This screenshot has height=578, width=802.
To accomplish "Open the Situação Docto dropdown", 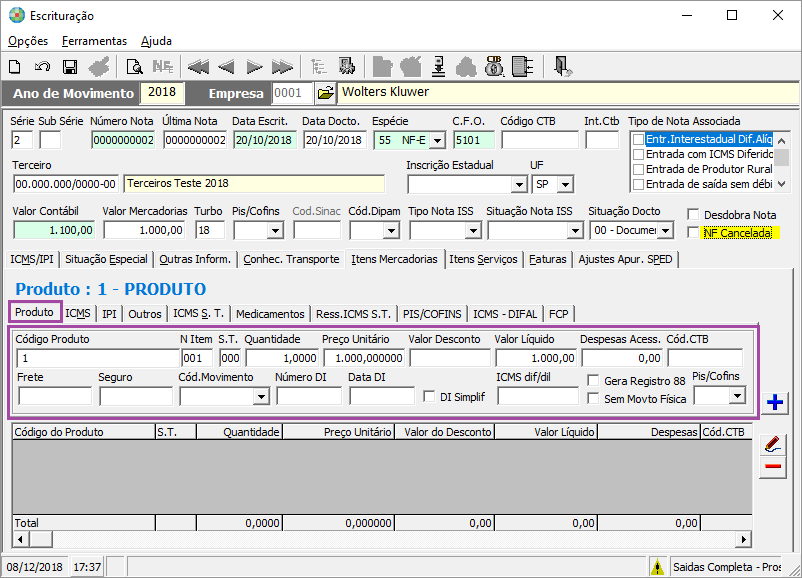I will tap(665, 231).
